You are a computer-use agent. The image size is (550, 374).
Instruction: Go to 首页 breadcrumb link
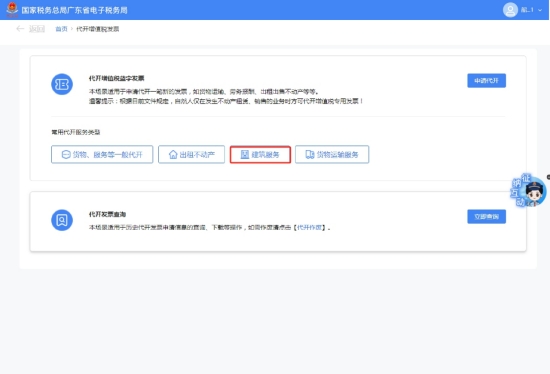pyautogui.click(x=61, y=29)
